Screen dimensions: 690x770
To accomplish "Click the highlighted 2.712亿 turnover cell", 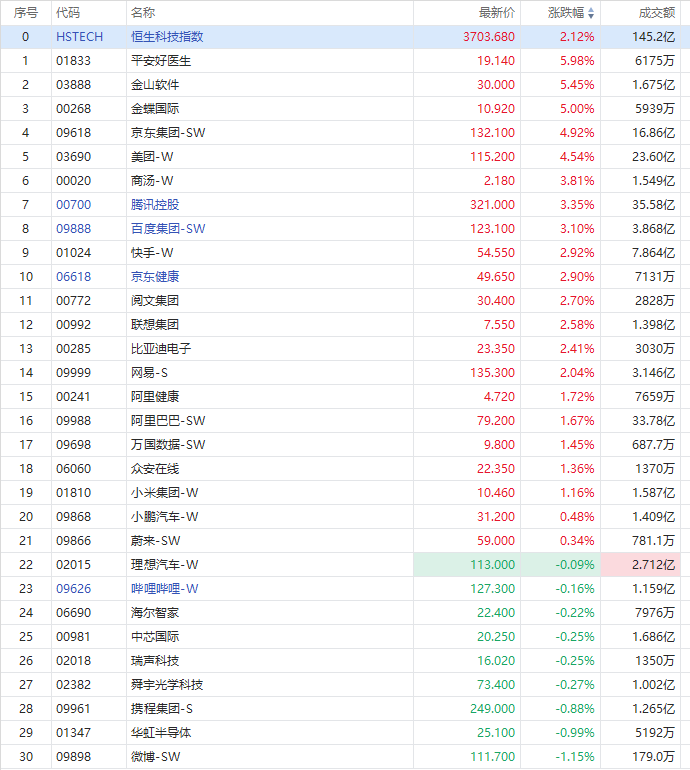I will [x=640, y=565].
